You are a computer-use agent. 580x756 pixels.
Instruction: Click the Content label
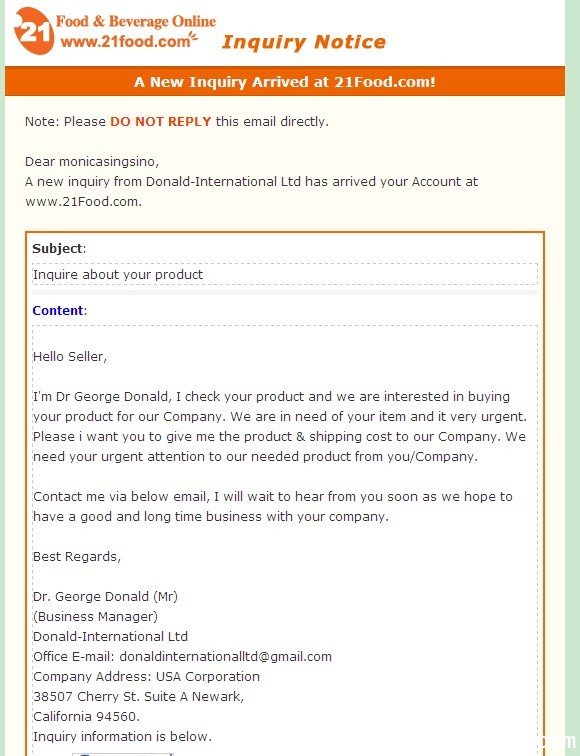[59, 310]
